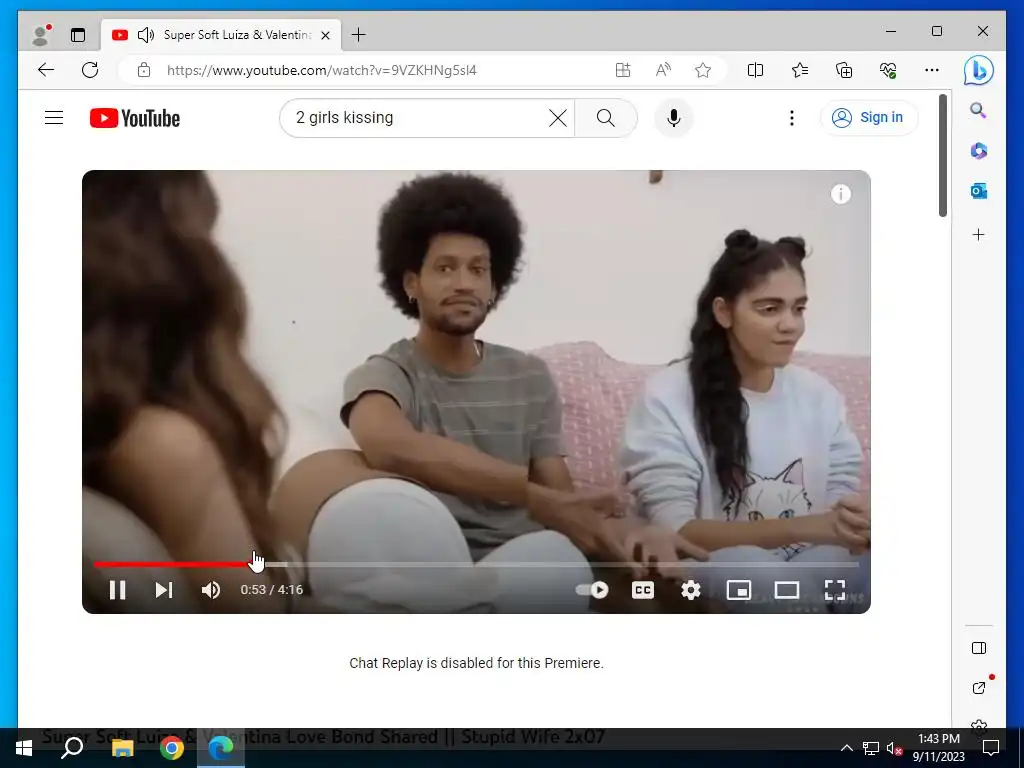Switch to miniplayer mode
The height and width of the screenshot is (768, 1024).
pos(739,590)
